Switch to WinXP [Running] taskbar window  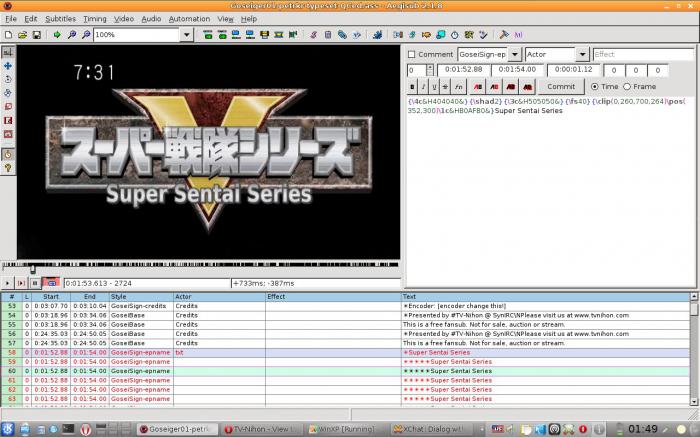[347, 429]
